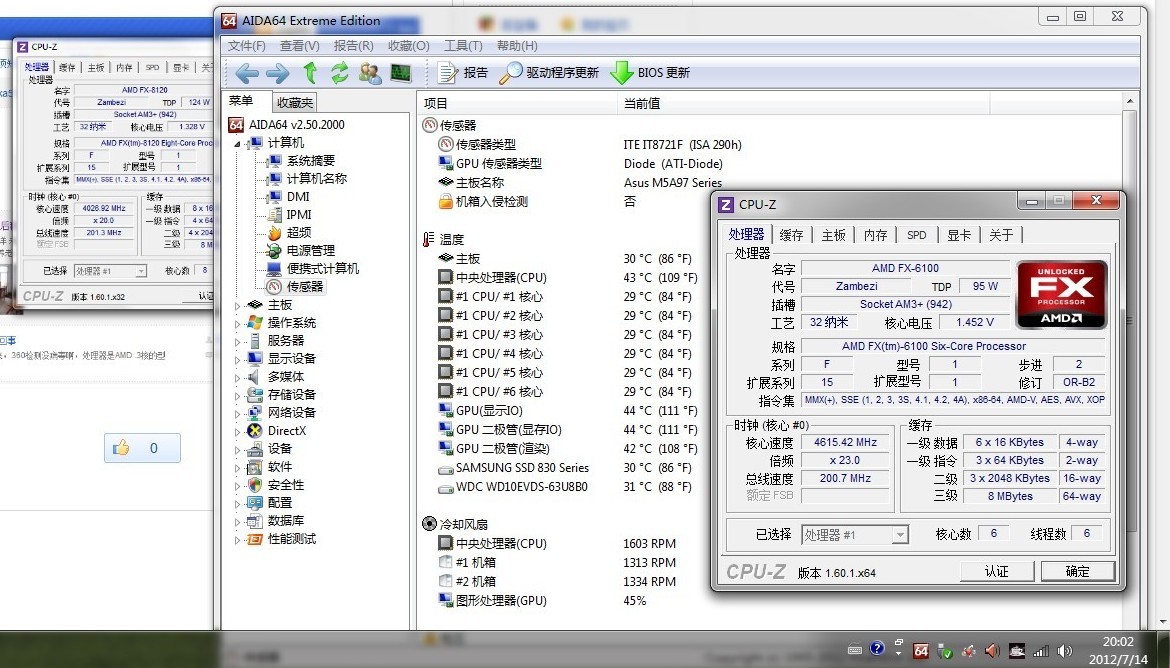Open the monitor graph icon in toolbar
This screenshot has width=1170, height=668.
coord(401,73)
